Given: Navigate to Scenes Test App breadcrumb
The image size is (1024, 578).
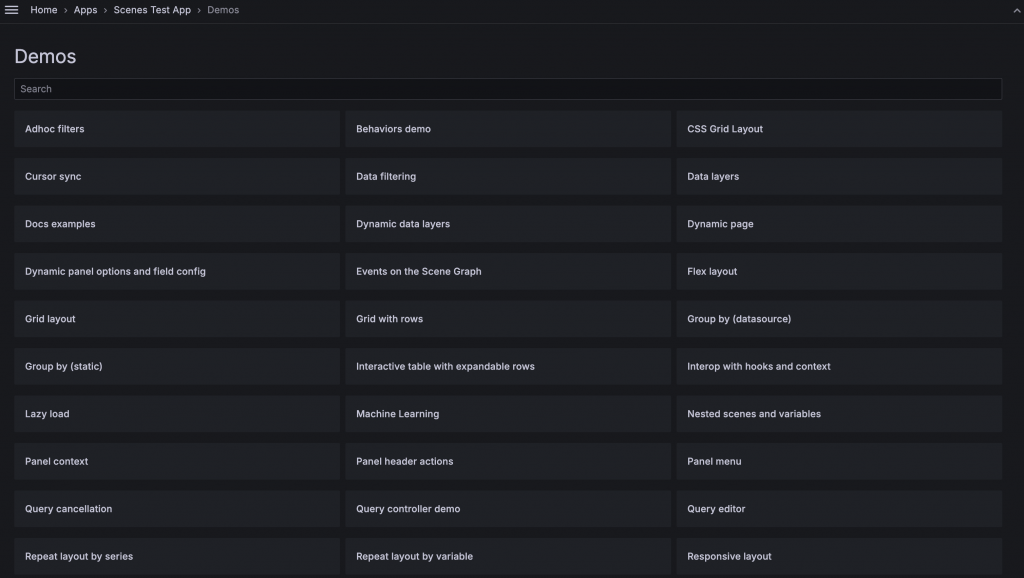Looking at the screenshot, I should coord(152,10).
